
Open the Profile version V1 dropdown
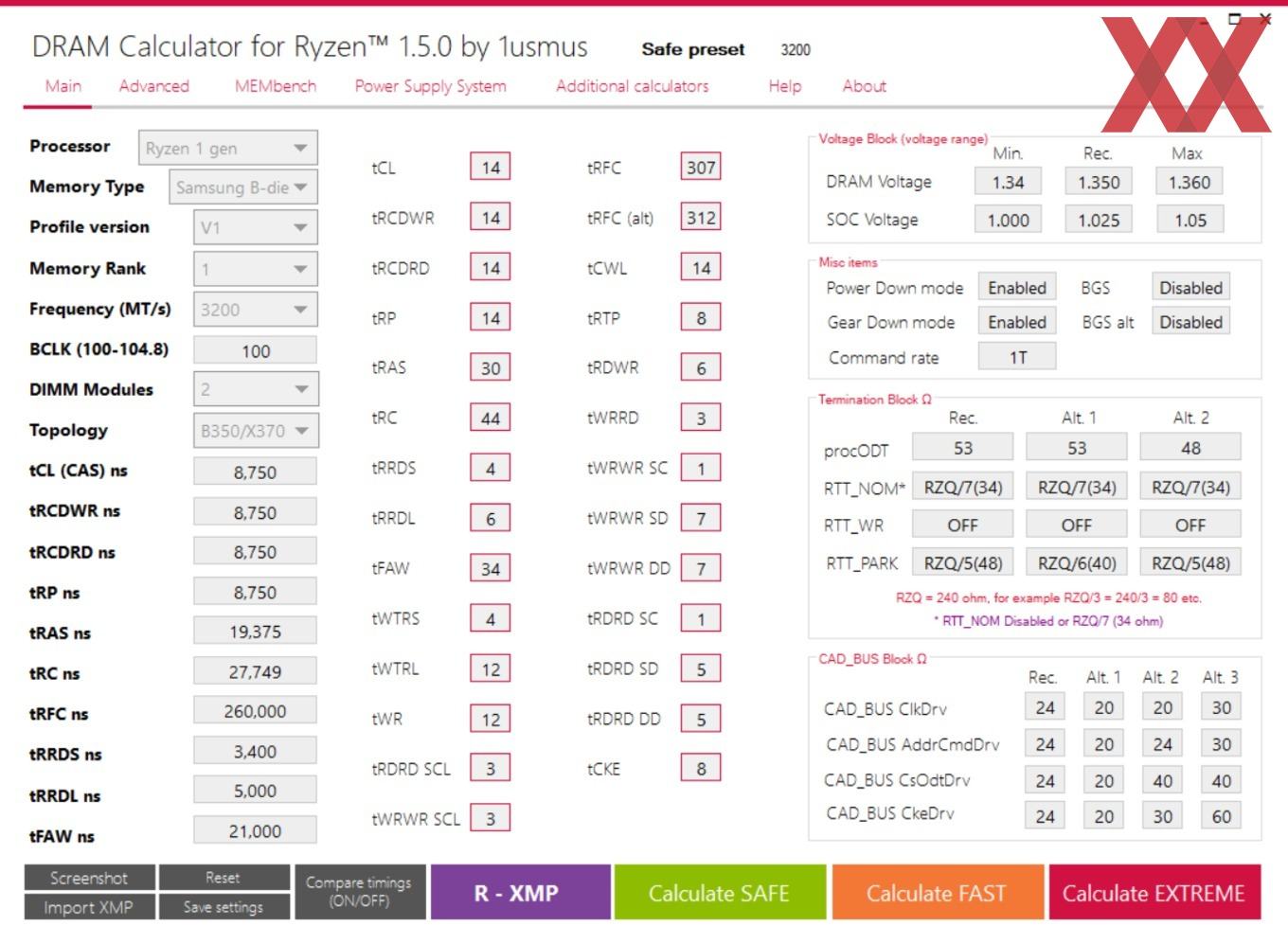click(x=256, y=227)
